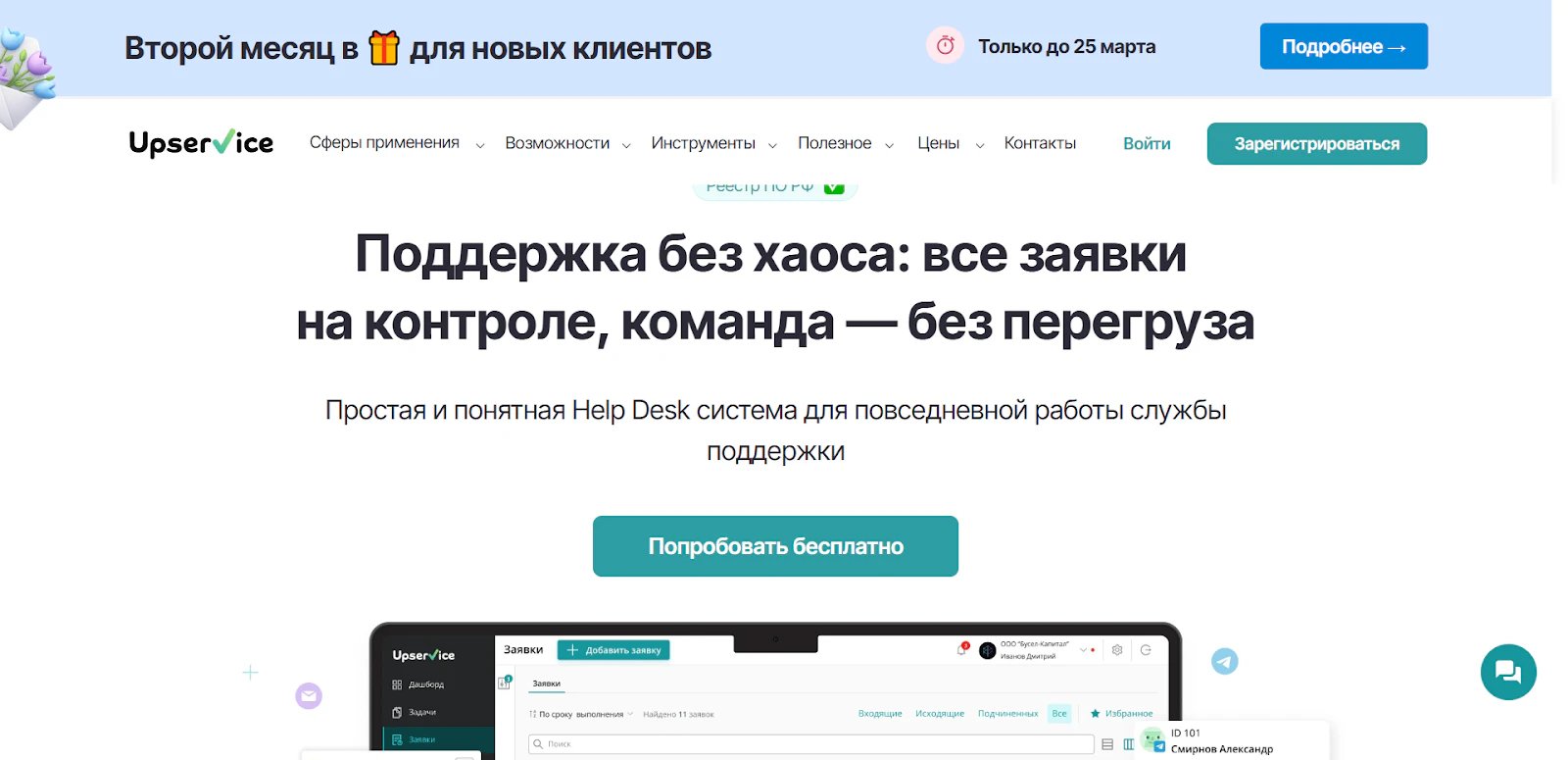This screenshot has width=1568, height=760.
Task: Click the settings gear in the product preview
Action: click(x=1116, y=649)
